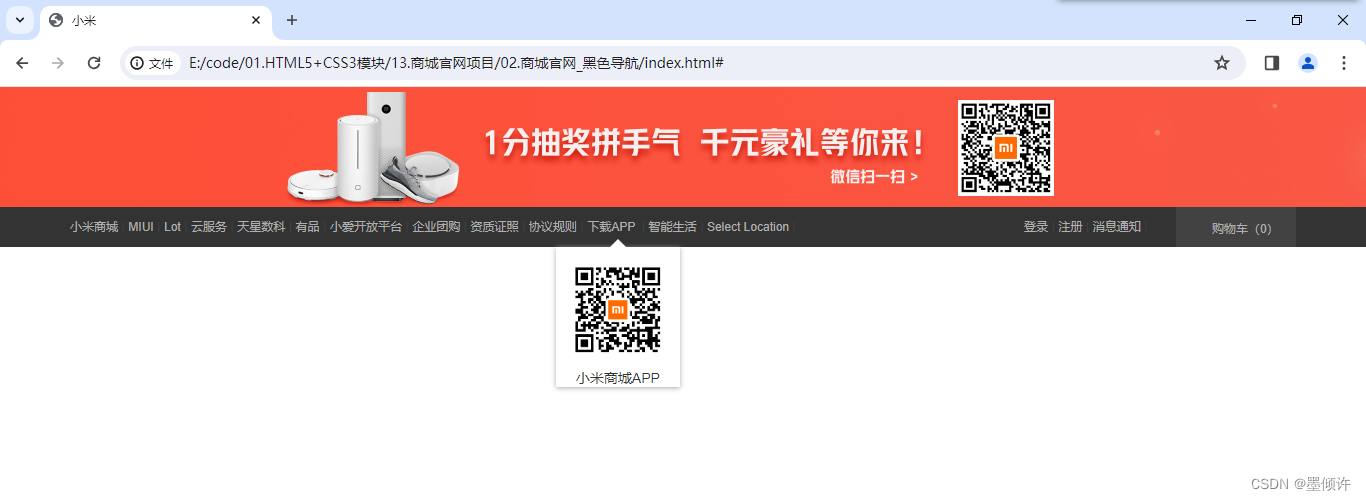Screen dimensions: 1366x500
Task: Open the Lot nav link
Action: point(173,227)
